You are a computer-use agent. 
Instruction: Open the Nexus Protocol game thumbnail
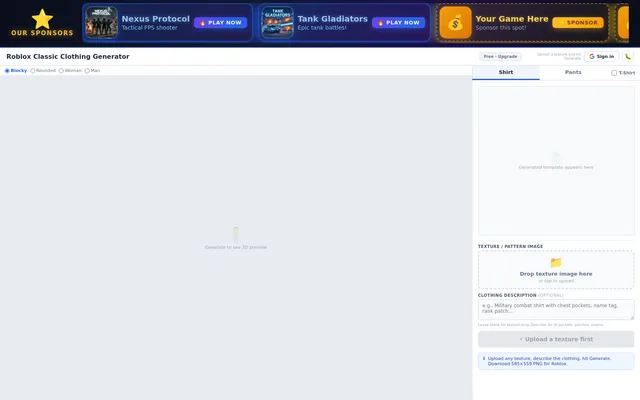click(x=102, y=22)
